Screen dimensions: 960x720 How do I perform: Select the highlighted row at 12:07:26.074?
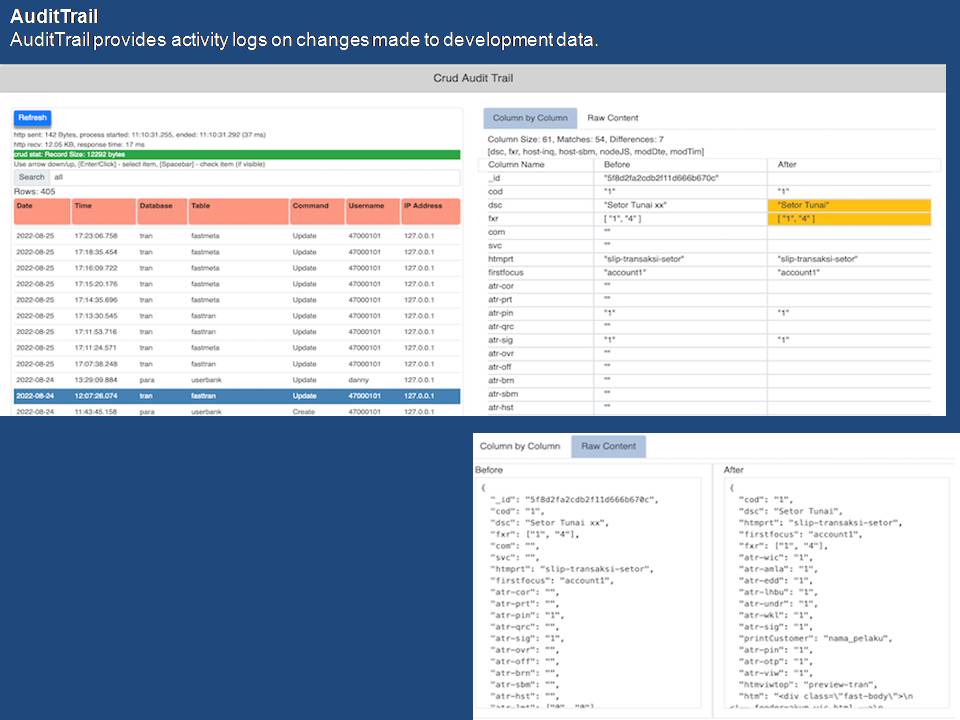[237, 396]
